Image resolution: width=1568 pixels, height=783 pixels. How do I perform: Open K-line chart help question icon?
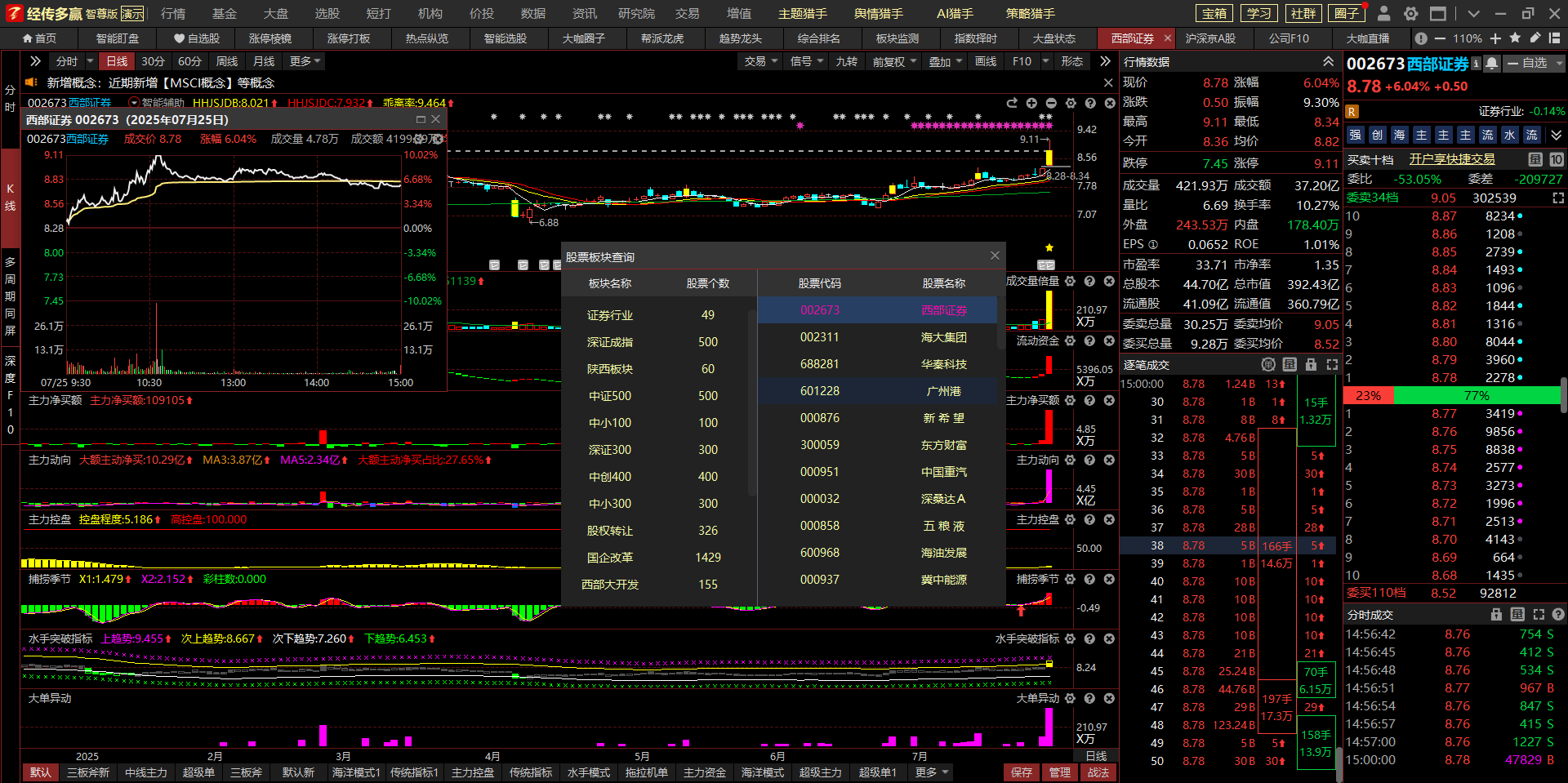1090,103
